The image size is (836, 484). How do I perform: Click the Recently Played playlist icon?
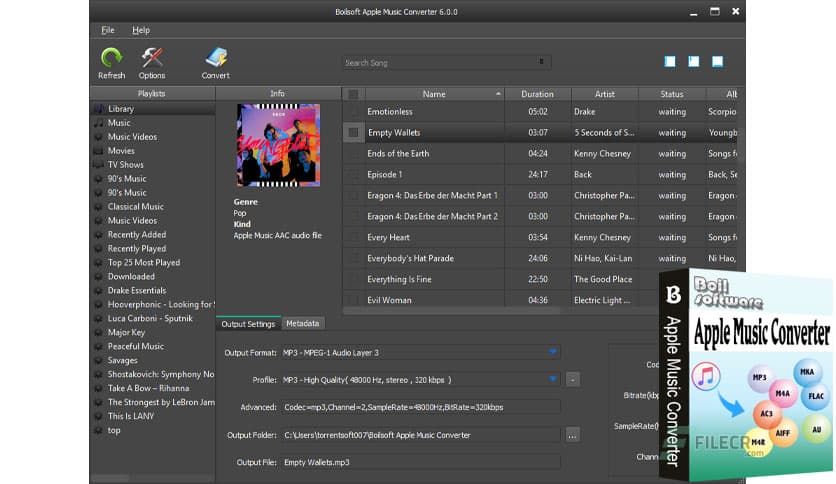(x=99, y=248)
